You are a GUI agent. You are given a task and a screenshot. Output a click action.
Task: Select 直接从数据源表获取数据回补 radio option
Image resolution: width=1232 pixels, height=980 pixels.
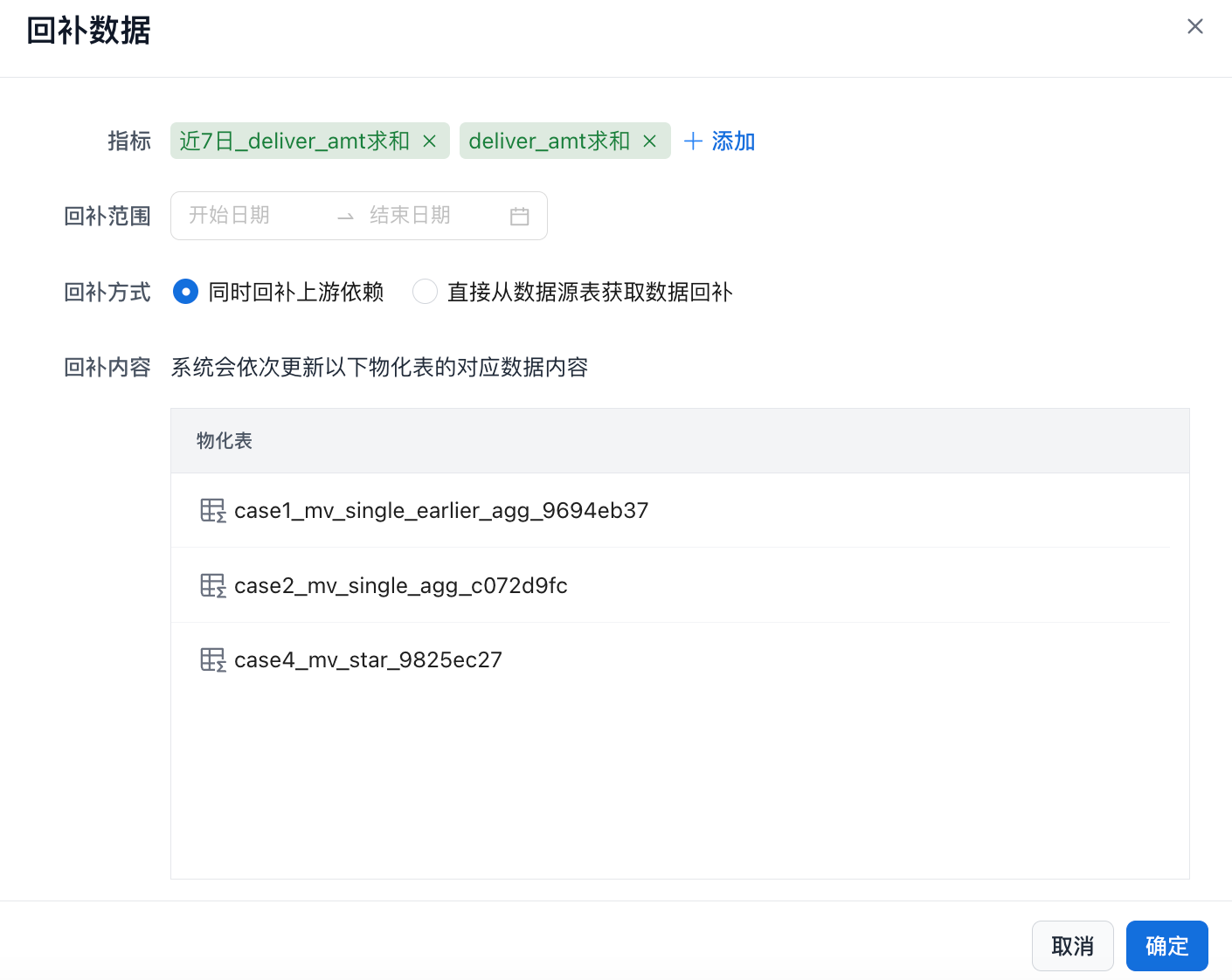(425, 292)
